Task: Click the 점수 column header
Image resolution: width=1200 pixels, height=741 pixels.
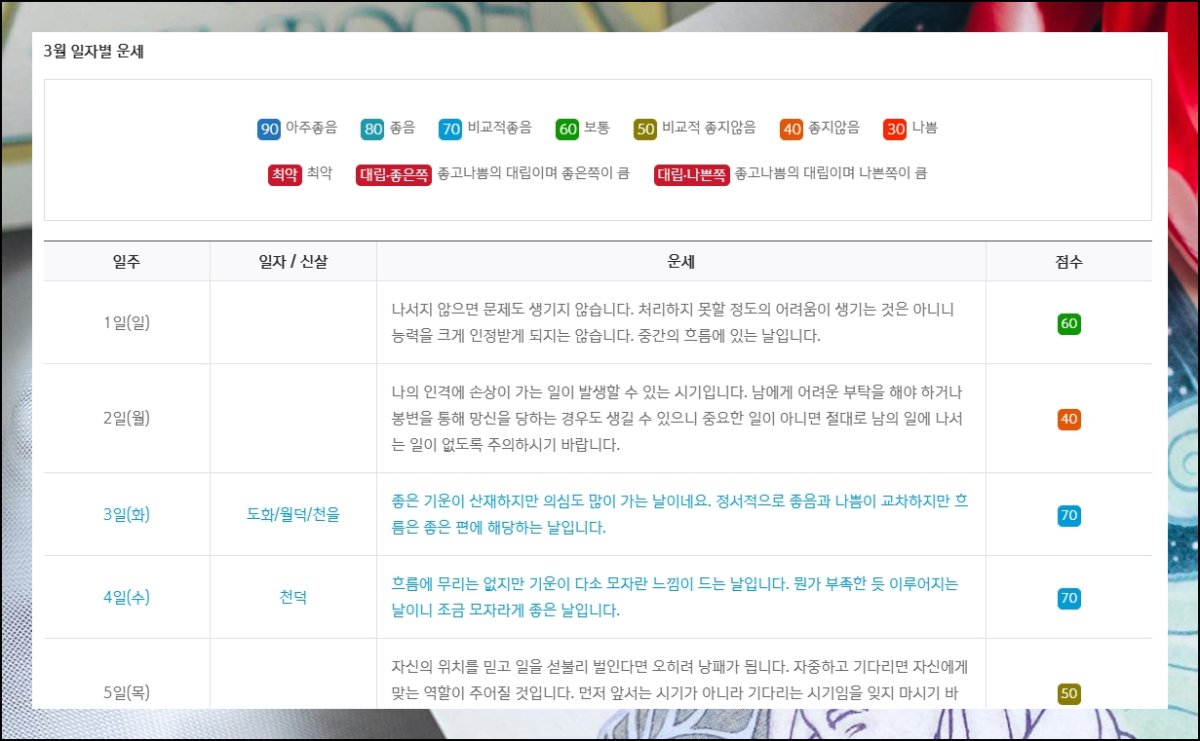Action: [x=1069, y=262]
